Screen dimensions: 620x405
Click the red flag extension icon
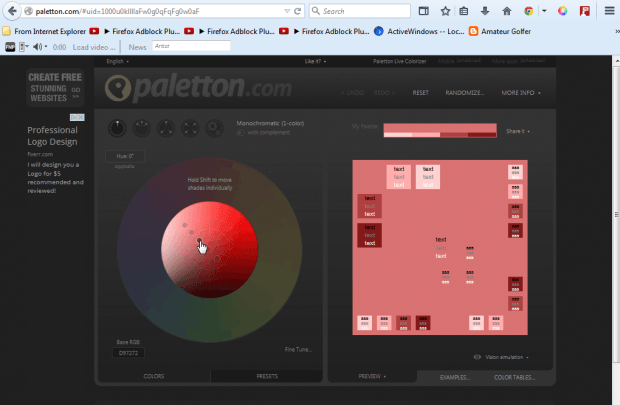click(584, 11)
